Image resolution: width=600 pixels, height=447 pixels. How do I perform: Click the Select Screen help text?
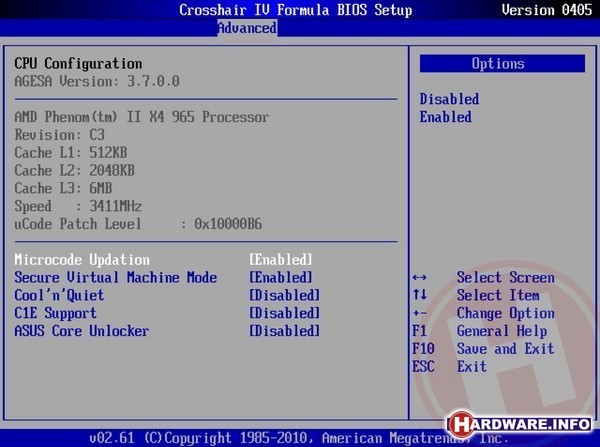(505, 277)
